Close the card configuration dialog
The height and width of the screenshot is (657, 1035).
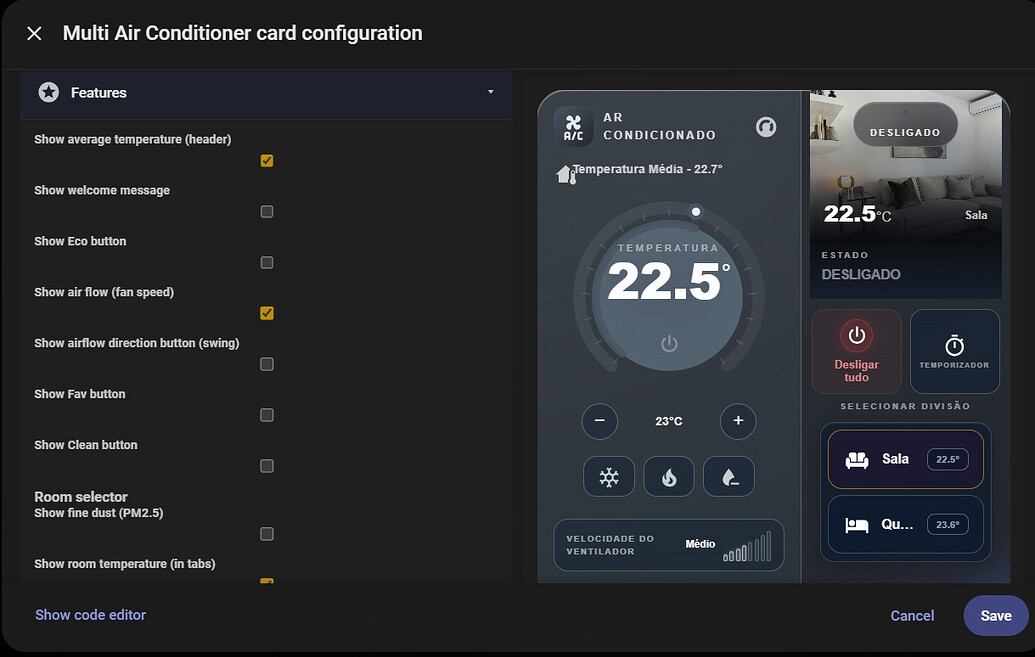(34, 33)
